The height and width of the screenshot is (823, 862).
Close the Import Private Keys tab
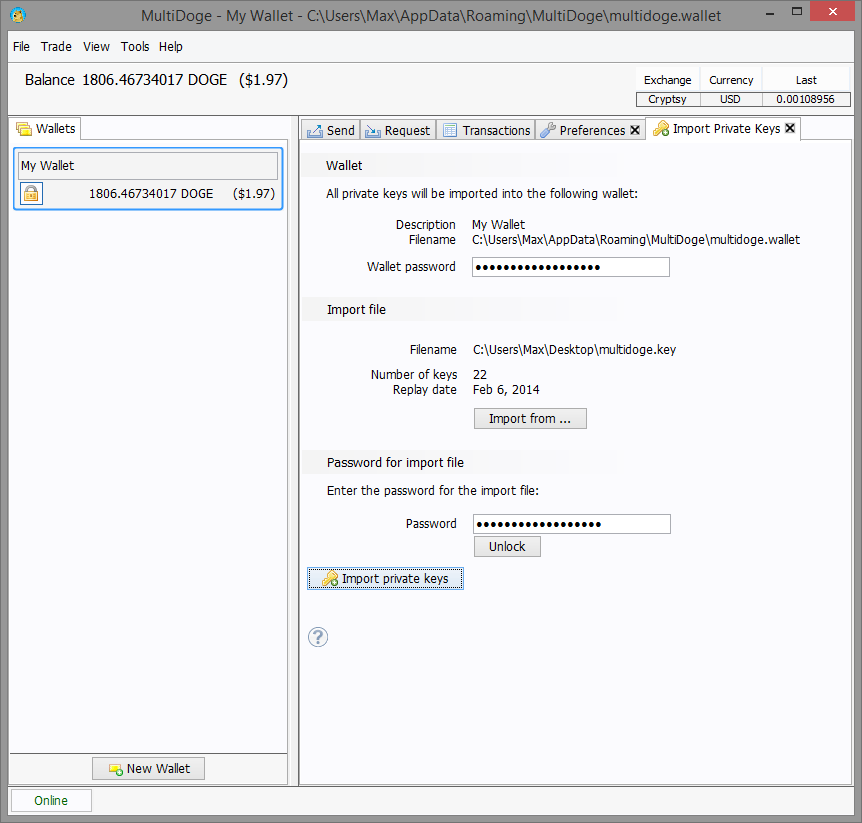(x=790, y=128)
